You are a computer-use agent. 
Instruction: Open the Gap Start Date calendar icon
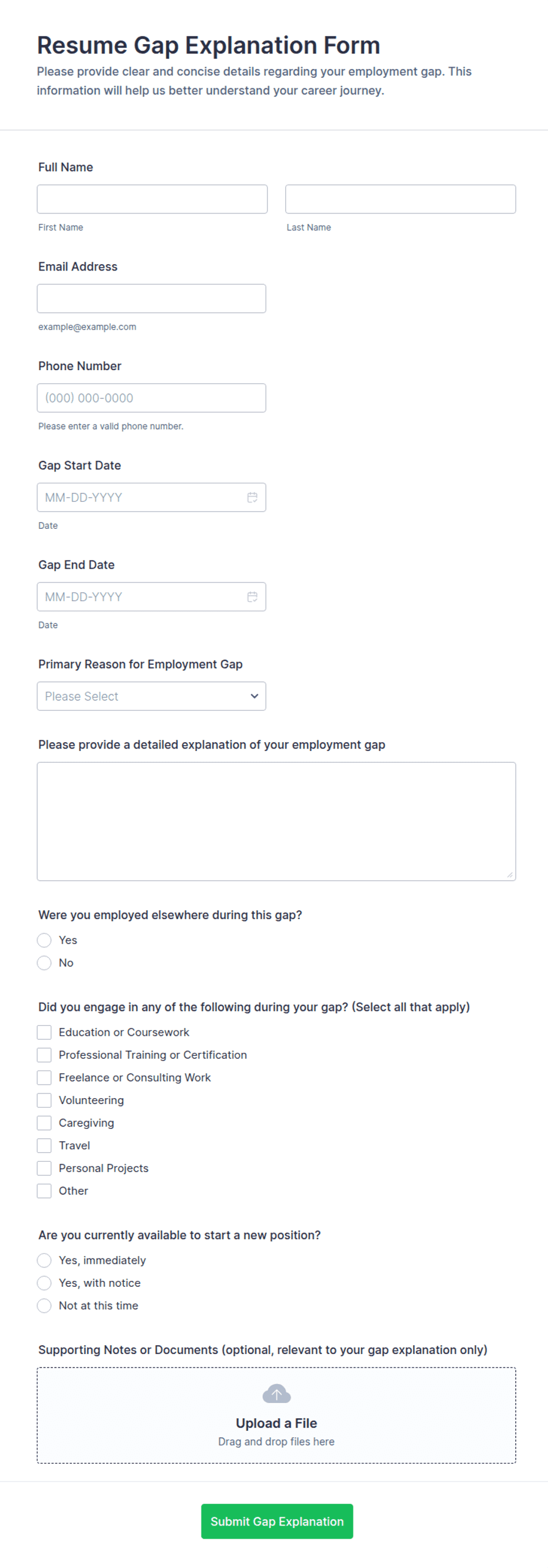[252, 498]
